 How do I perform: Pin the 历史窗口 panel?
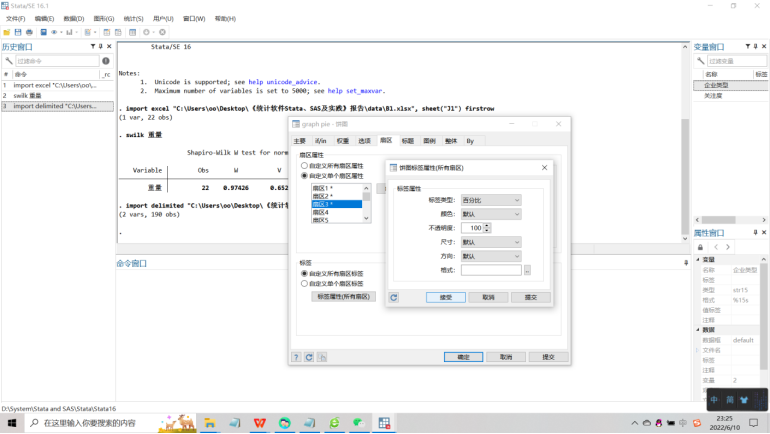pos(101,46)
